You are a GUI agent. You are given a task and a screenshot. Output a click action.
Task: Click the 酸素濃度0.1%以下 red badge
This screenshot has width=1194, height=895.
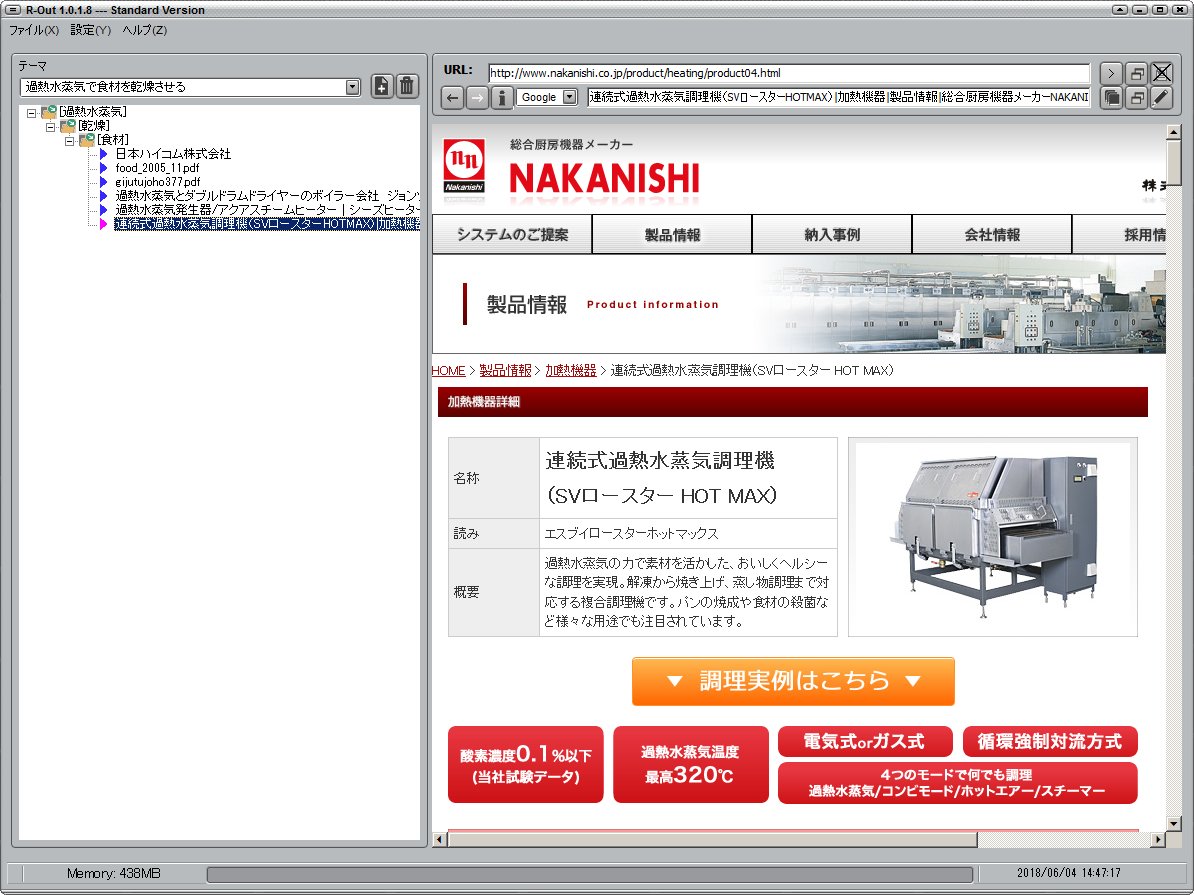click(525, 765)
